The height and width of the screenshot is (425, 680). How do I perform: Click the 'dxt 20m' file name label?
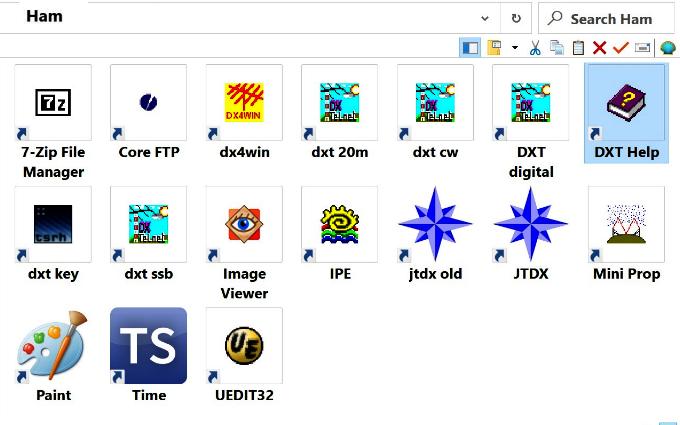340,152
